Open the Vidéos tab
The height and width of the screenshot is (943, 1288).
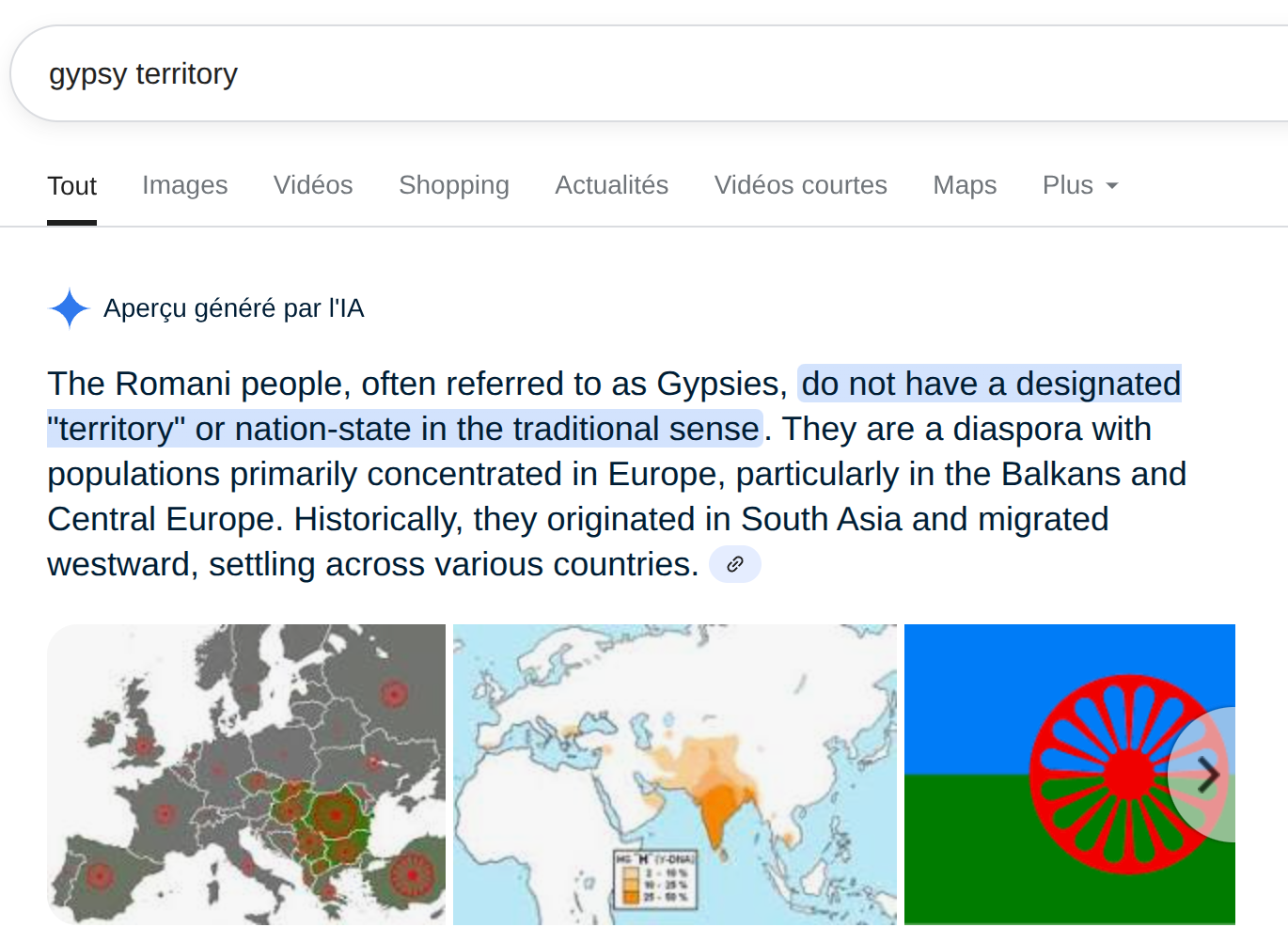[313, 185]
